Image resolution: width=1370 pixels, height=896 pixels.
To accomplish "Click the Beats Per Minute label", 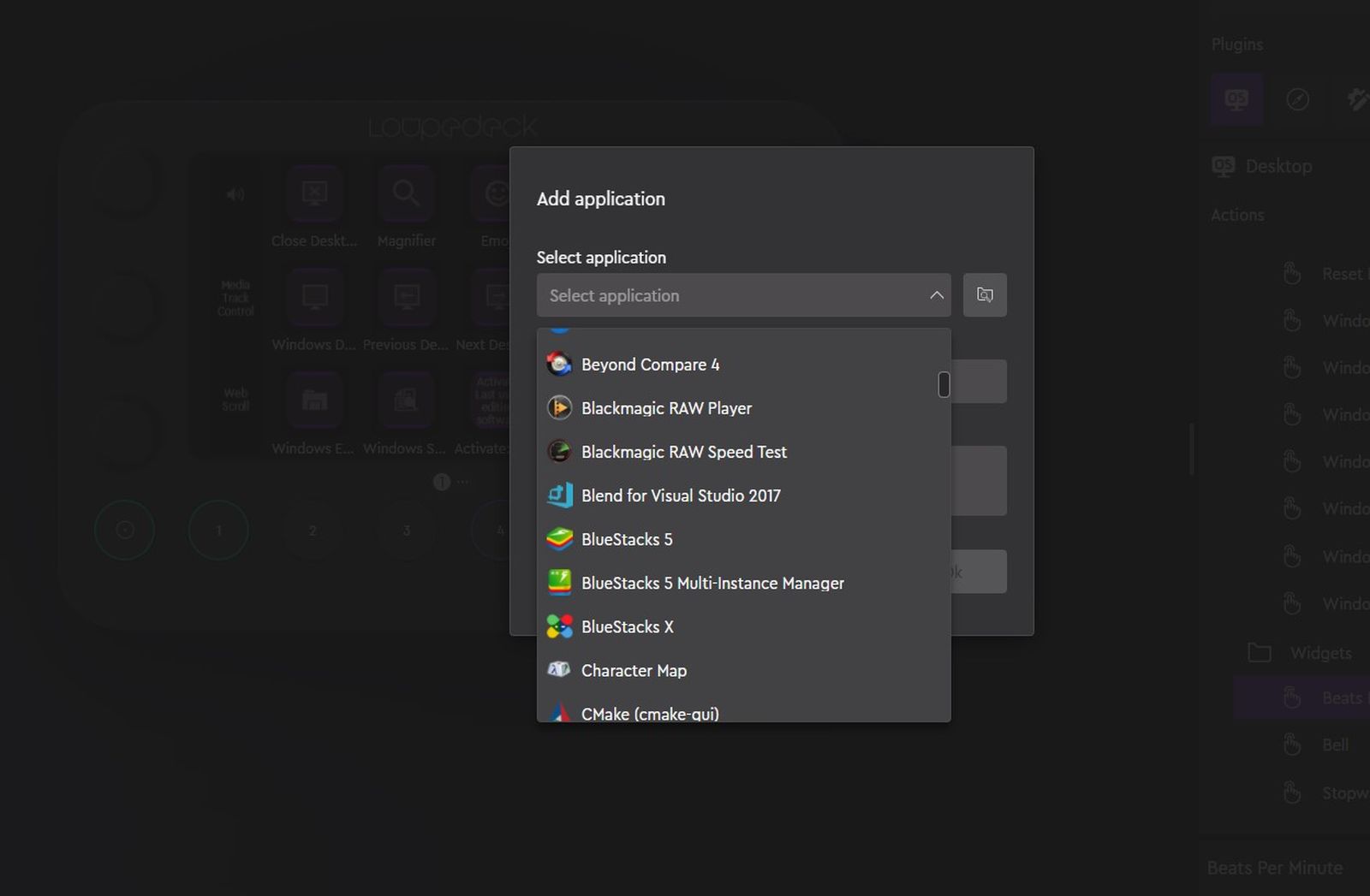I will (1275, 868).
